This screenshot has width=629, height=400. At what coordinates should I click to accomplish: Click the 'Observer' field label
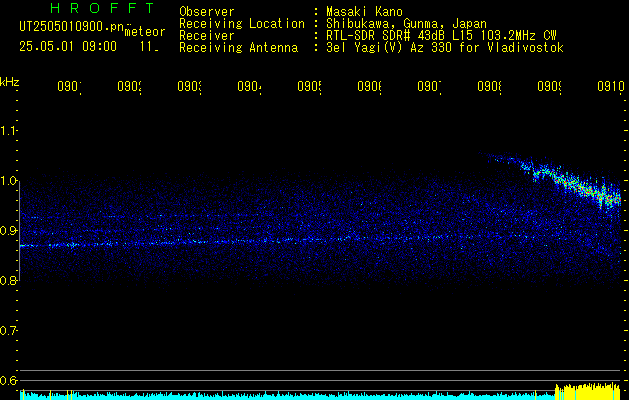coord(207,11)
